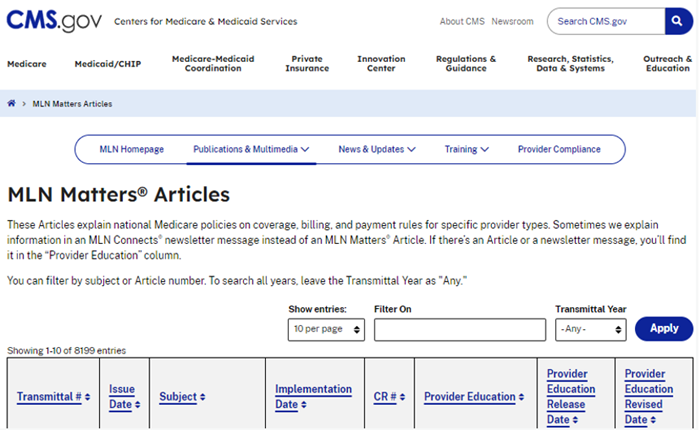The height and width of the screenshot is (430, 700).
Task: Click the Apply button
Action: tap(664, 329)
